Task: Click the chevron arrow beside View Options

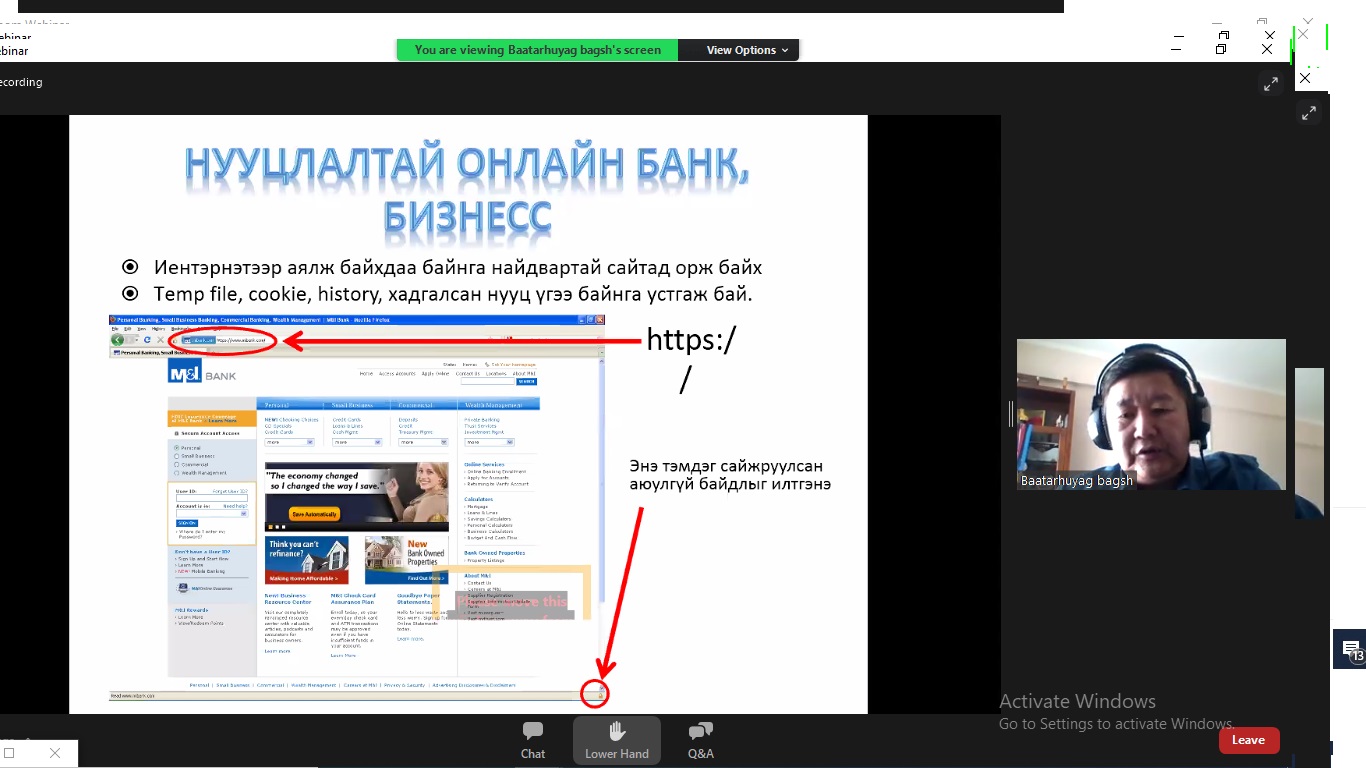Action: click(x=785, y=50)
